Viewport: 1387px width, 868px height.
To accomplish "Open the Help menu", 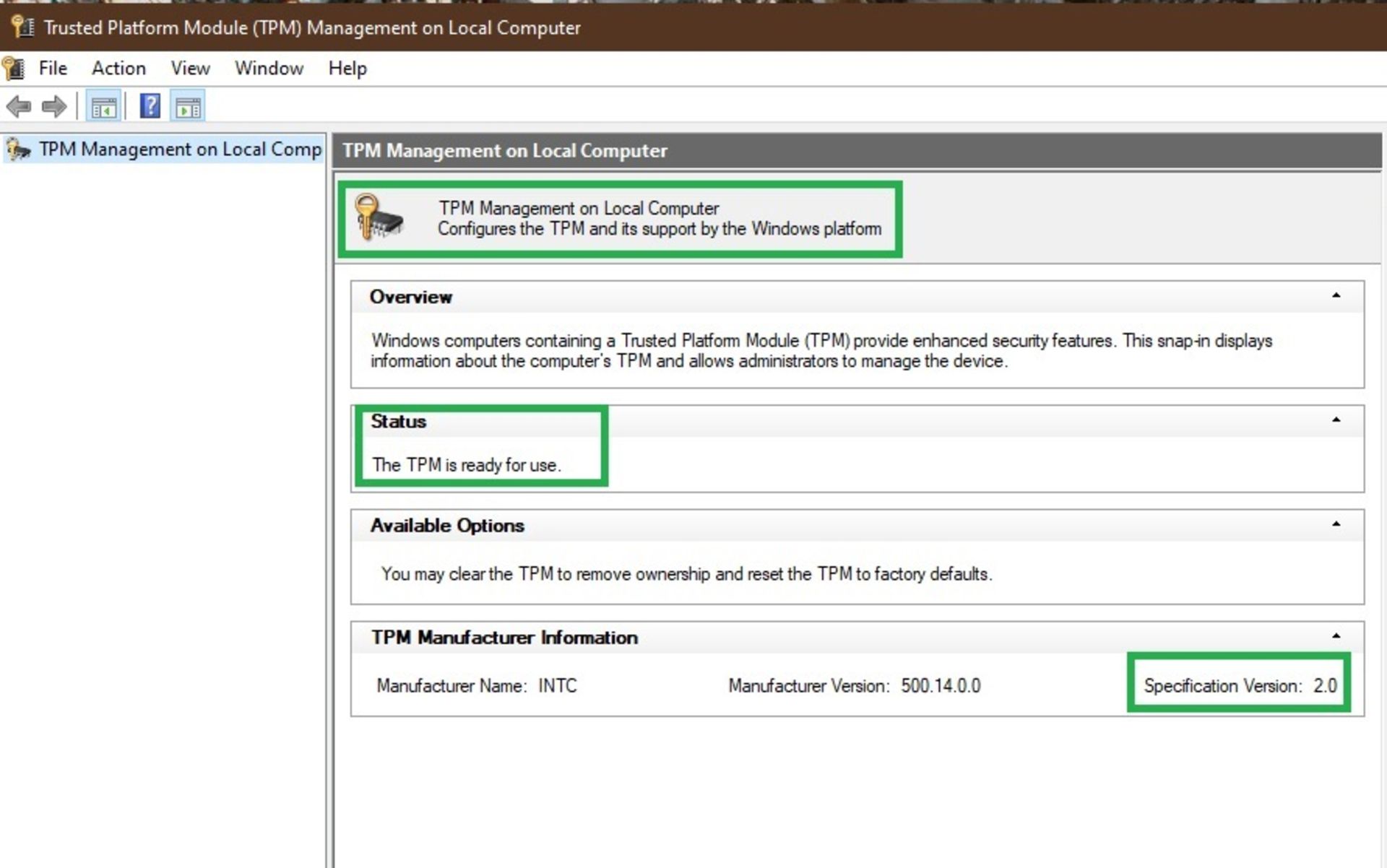I will pos(347,69).
